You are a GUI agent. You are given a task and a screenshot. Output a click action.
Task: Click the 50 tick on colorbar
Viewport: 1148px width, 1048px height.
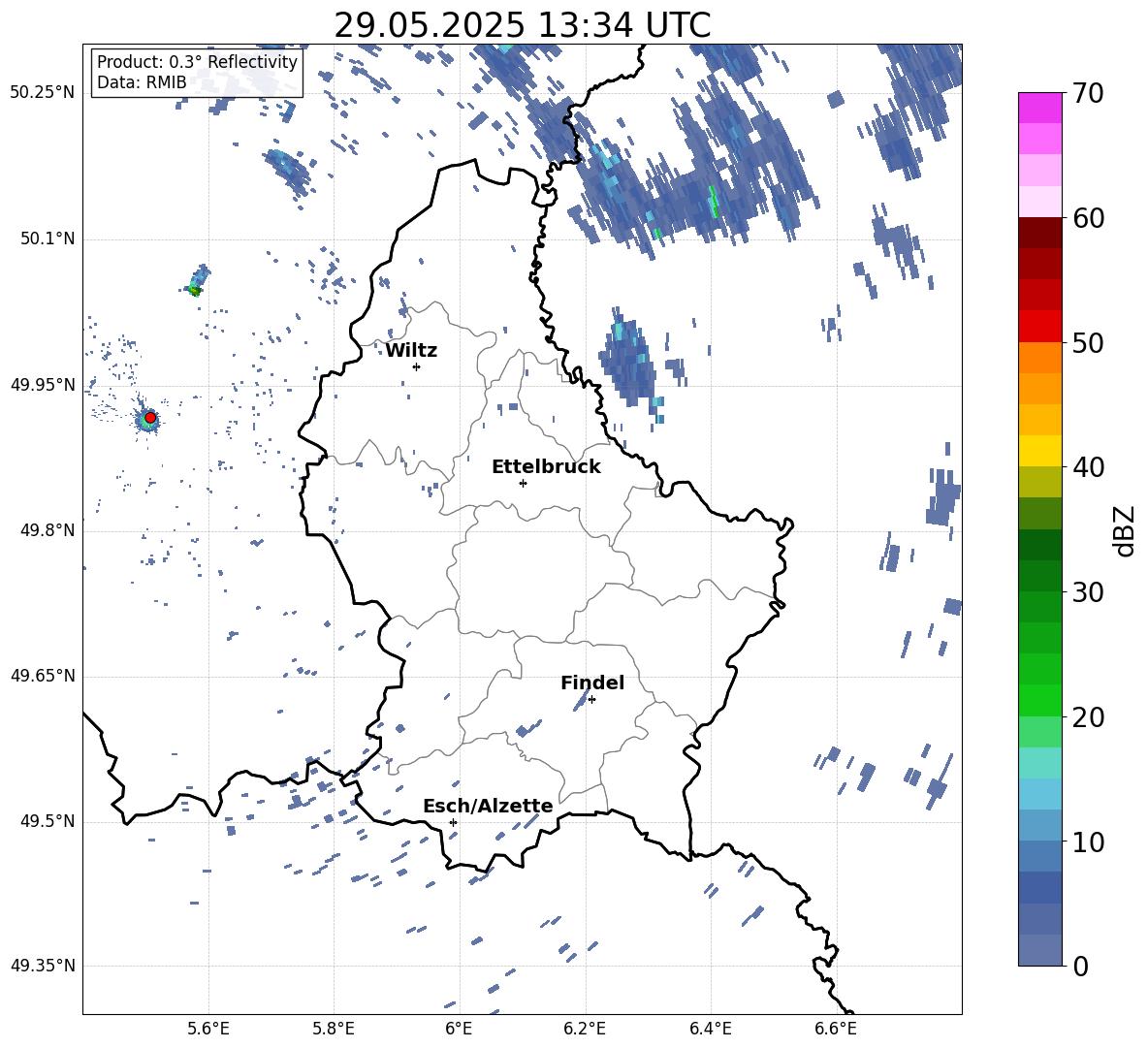pos(1088,342)
